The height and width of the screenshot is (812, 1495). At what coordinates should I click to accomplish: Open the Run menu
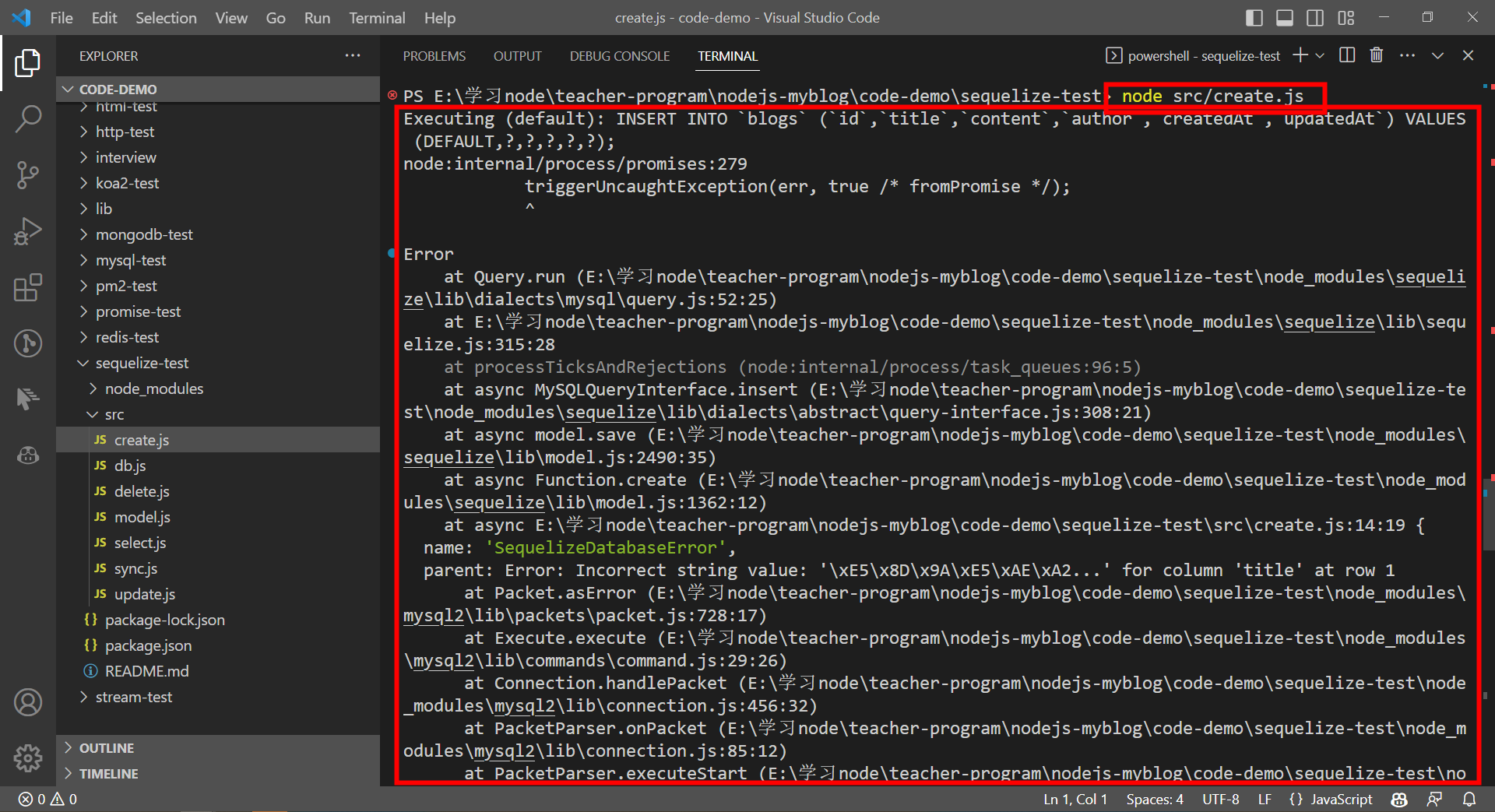point(317,18)
